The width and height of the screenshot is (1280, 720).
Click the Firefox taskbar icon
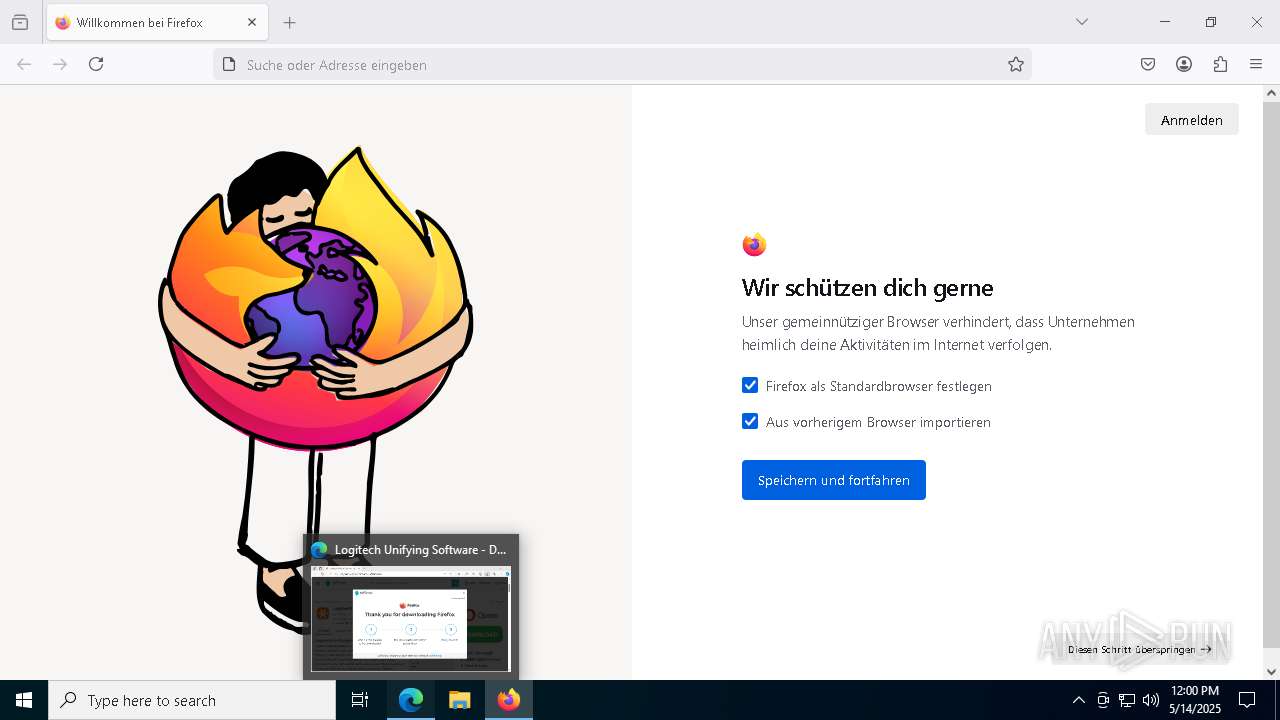pos(509,700)
